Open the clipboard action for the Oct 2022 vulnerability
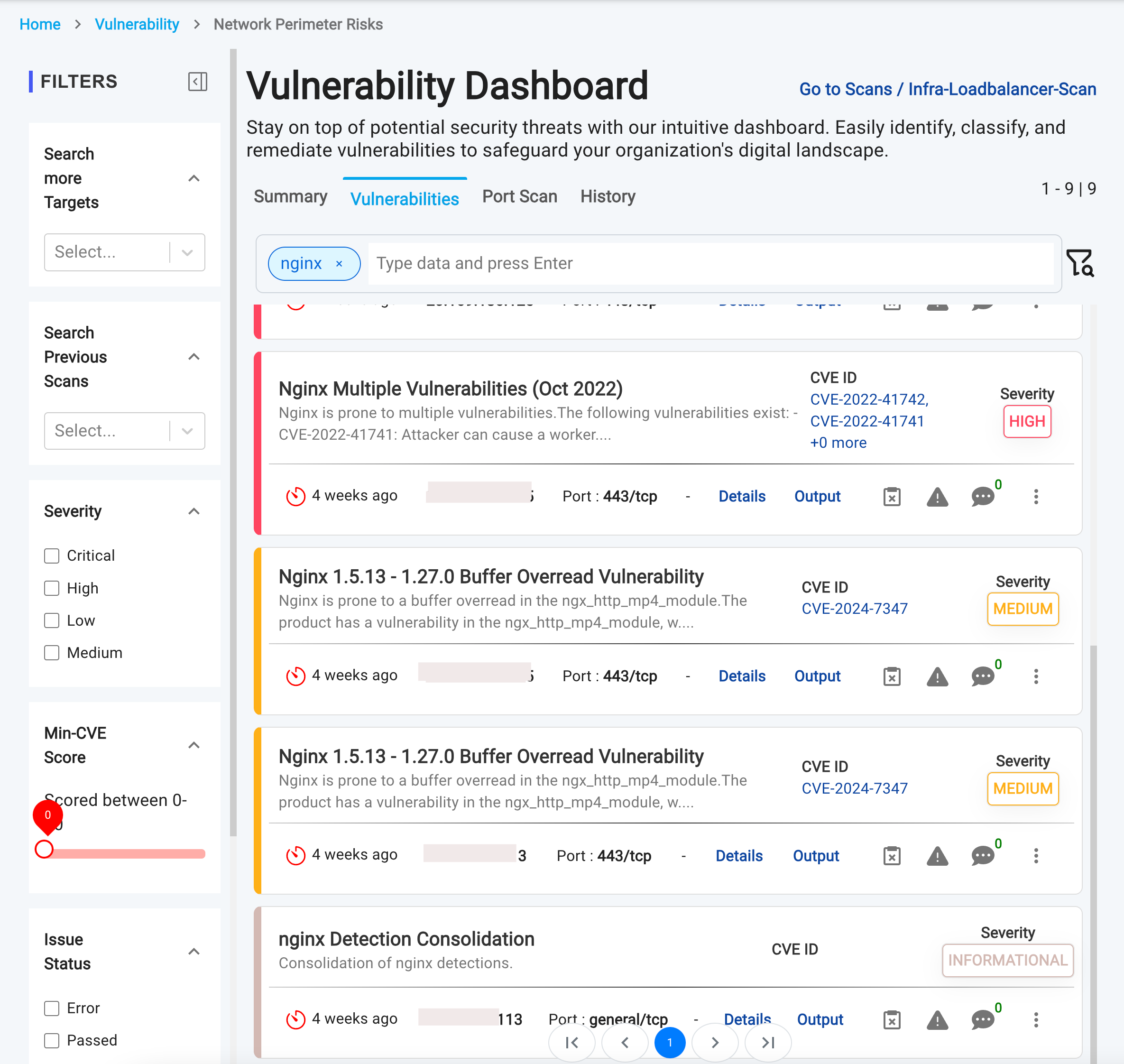This screenshot has width=1124, height=1064. click(892, 496)
